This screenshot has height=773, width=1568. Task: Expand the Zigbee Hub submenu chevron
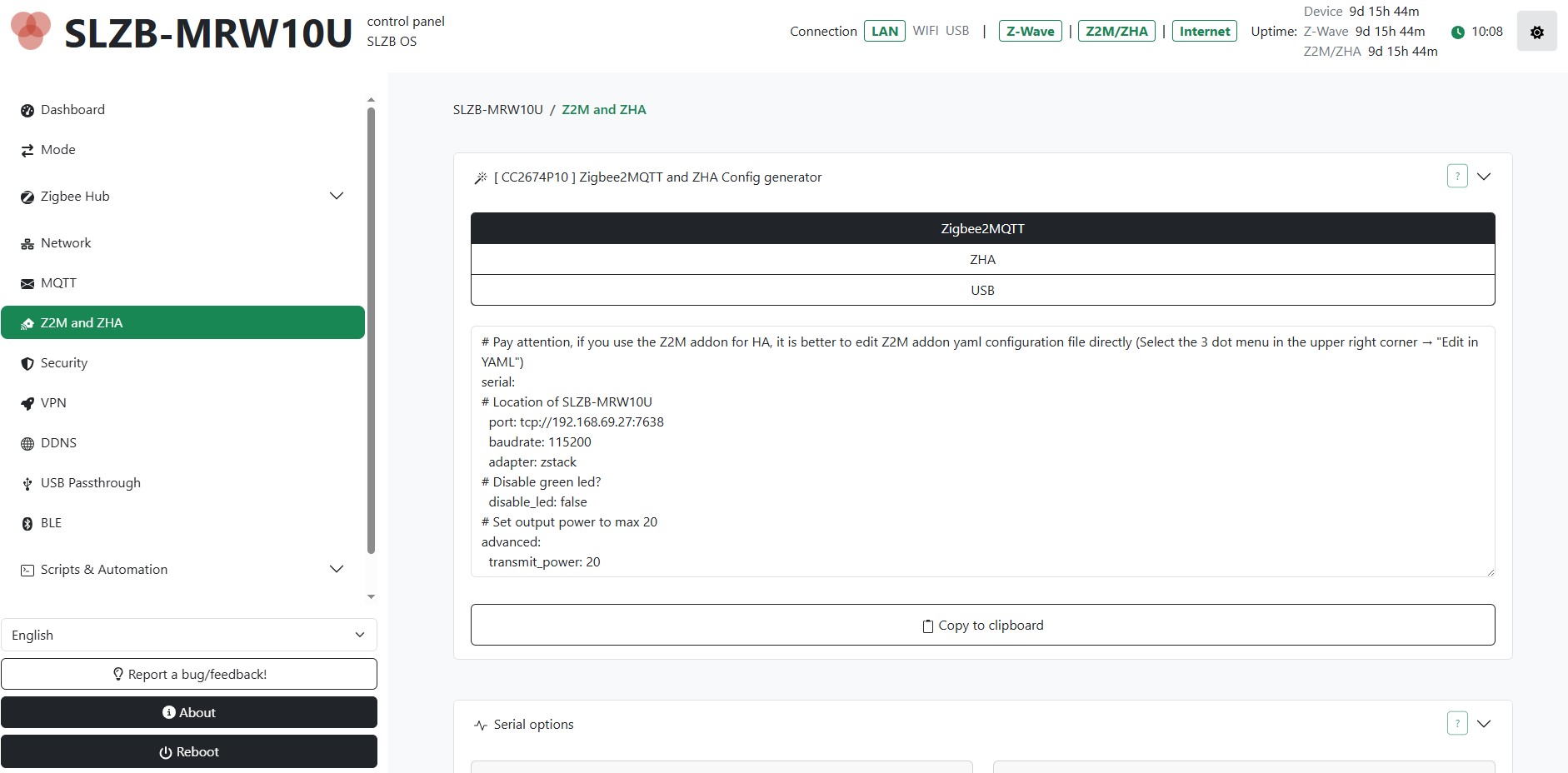[337, 196]
